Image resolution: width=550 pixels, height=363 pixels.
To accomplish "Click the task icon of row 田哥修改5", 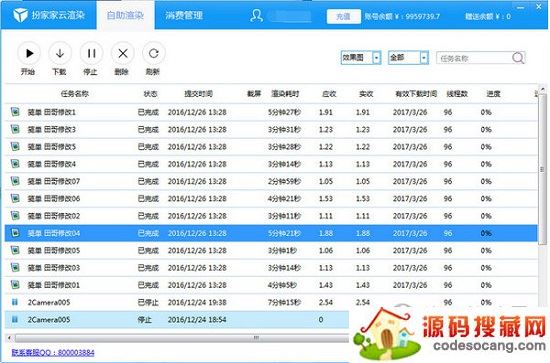I will pyautogui.click(x=15, y=146).
